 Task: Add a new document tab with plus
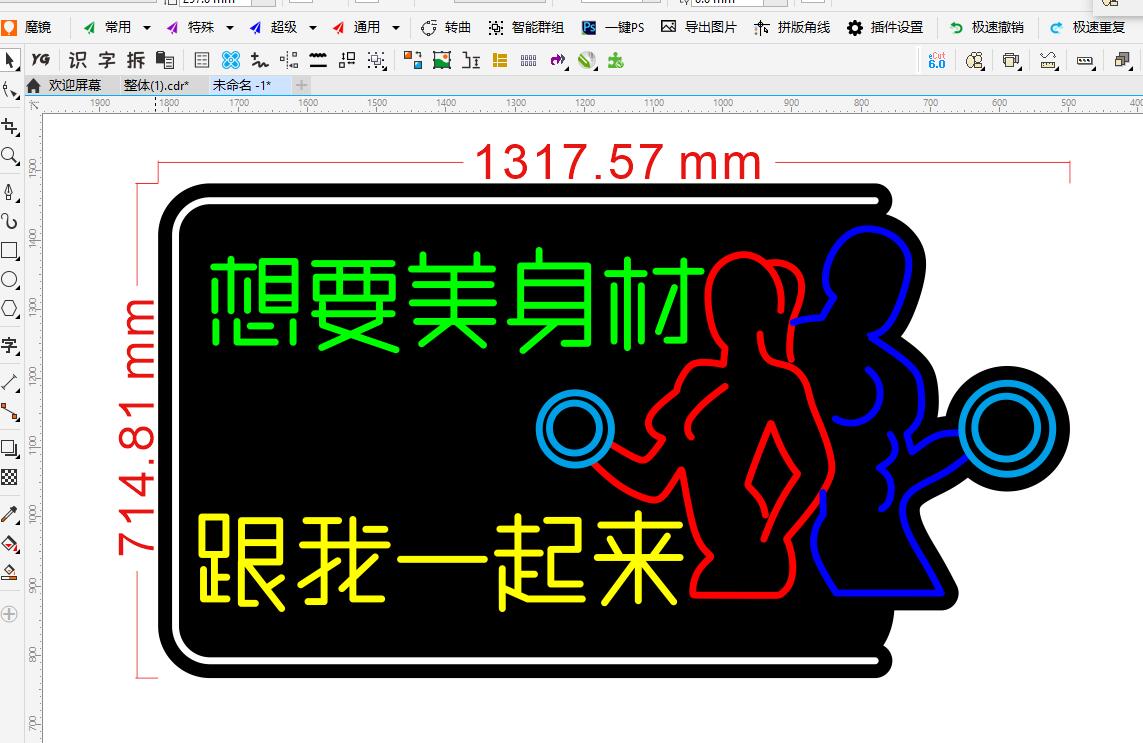coord(301,85)
